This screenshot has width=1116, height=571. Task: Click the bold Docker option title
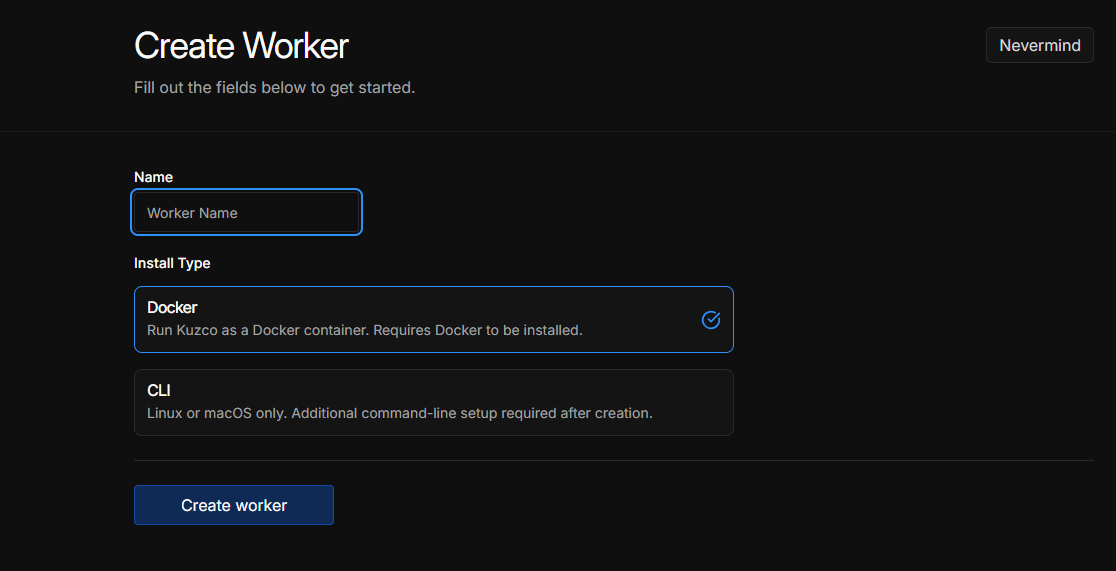[x=172, y=308]
